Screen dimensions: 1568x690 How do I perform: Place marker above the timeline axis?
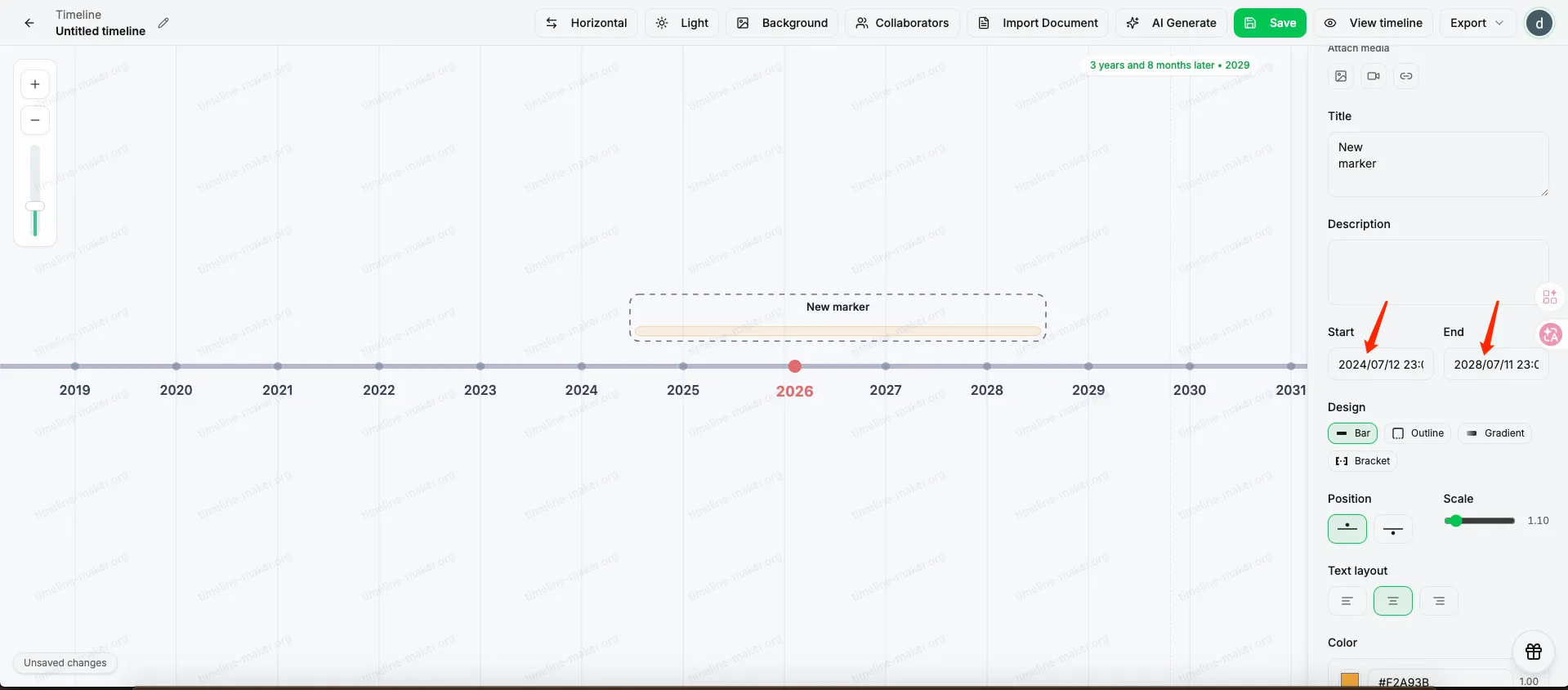click(x=1347, y=529)
